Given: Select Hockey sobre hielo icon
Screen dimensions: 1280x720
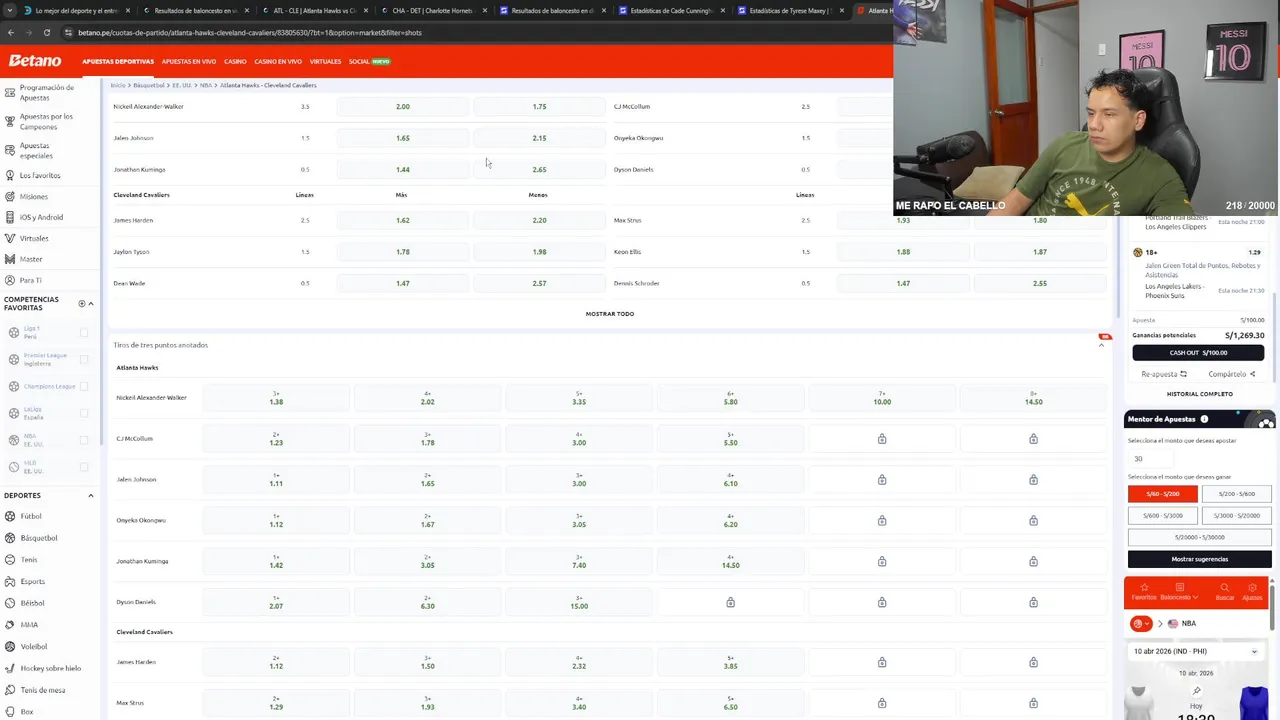Looking at the screenshot, I should point(9,668).
